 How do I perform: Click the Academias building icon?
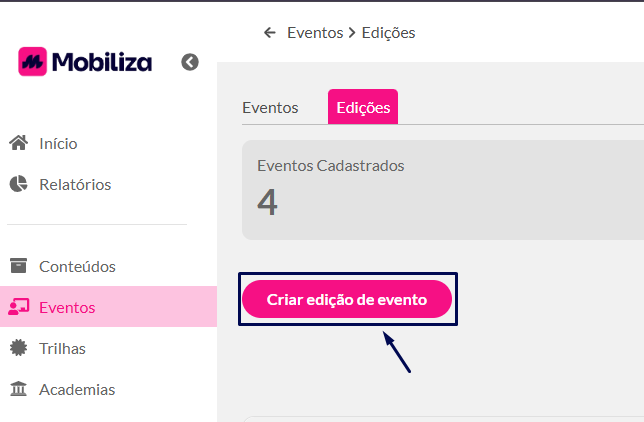coord(18,389)
